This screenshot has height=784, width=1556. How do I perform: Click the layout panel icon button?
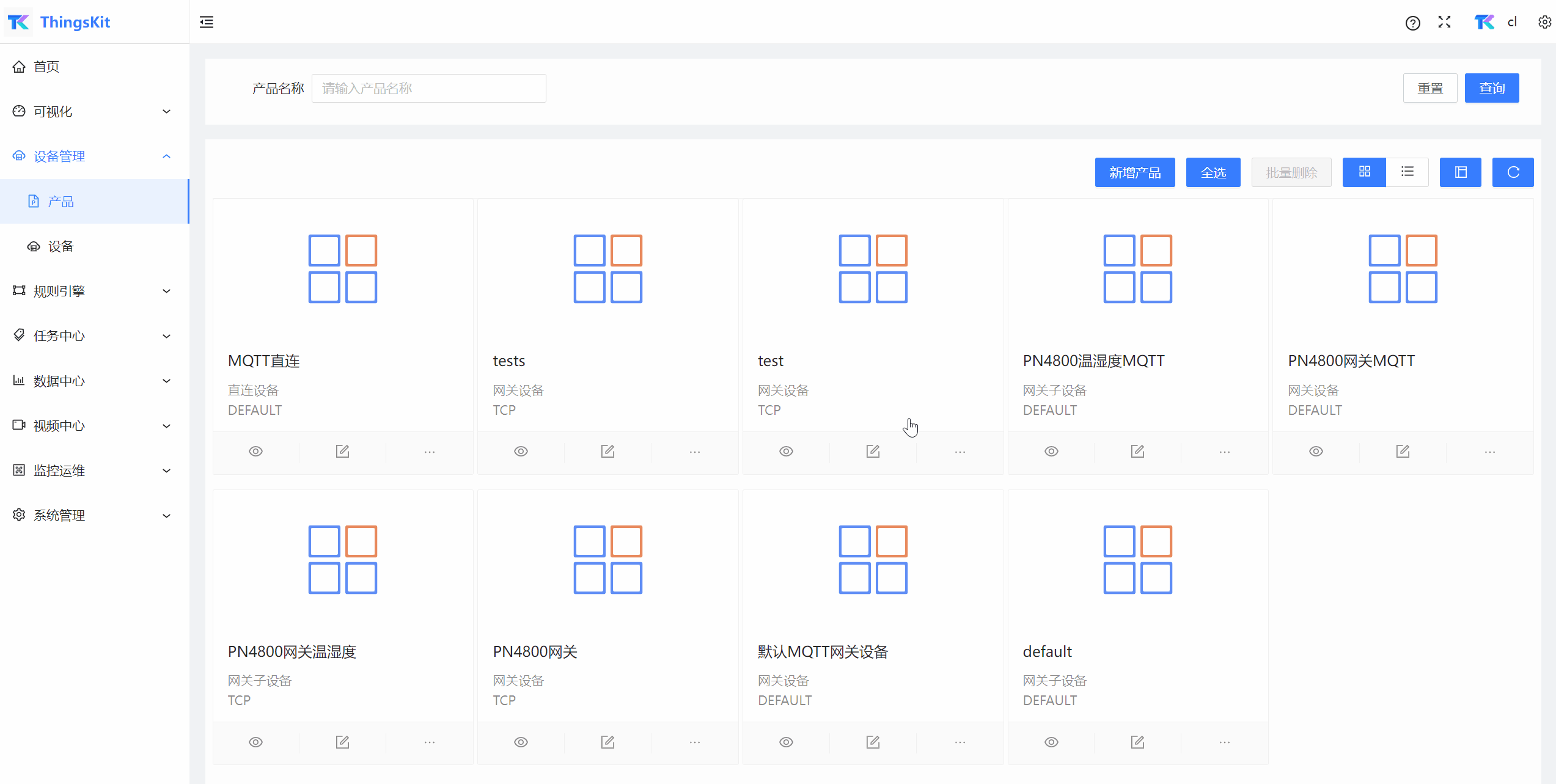click(x=1460, y=172)
